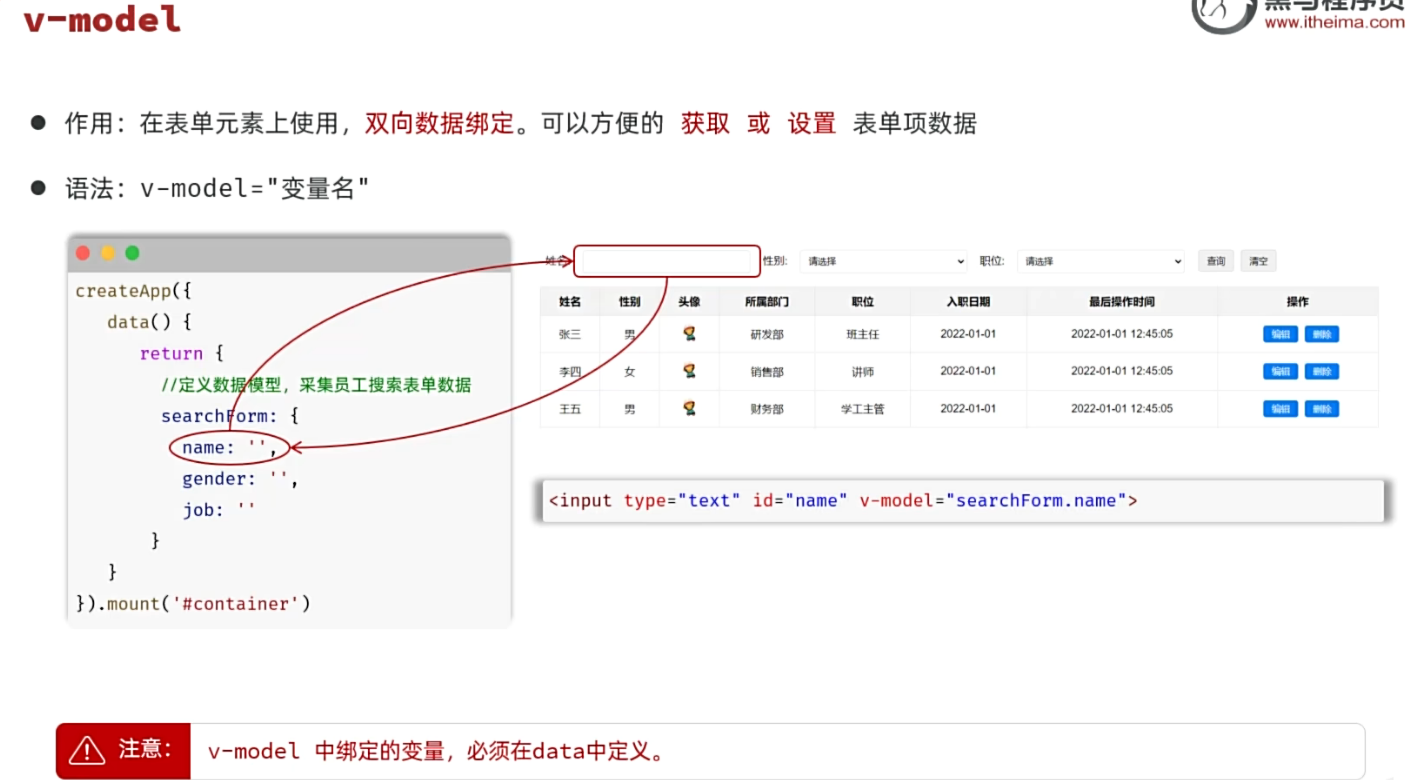This screenshot has width=1411, height=780.
Task: Click the 查询 button
Action: (x=1215, y=261)
